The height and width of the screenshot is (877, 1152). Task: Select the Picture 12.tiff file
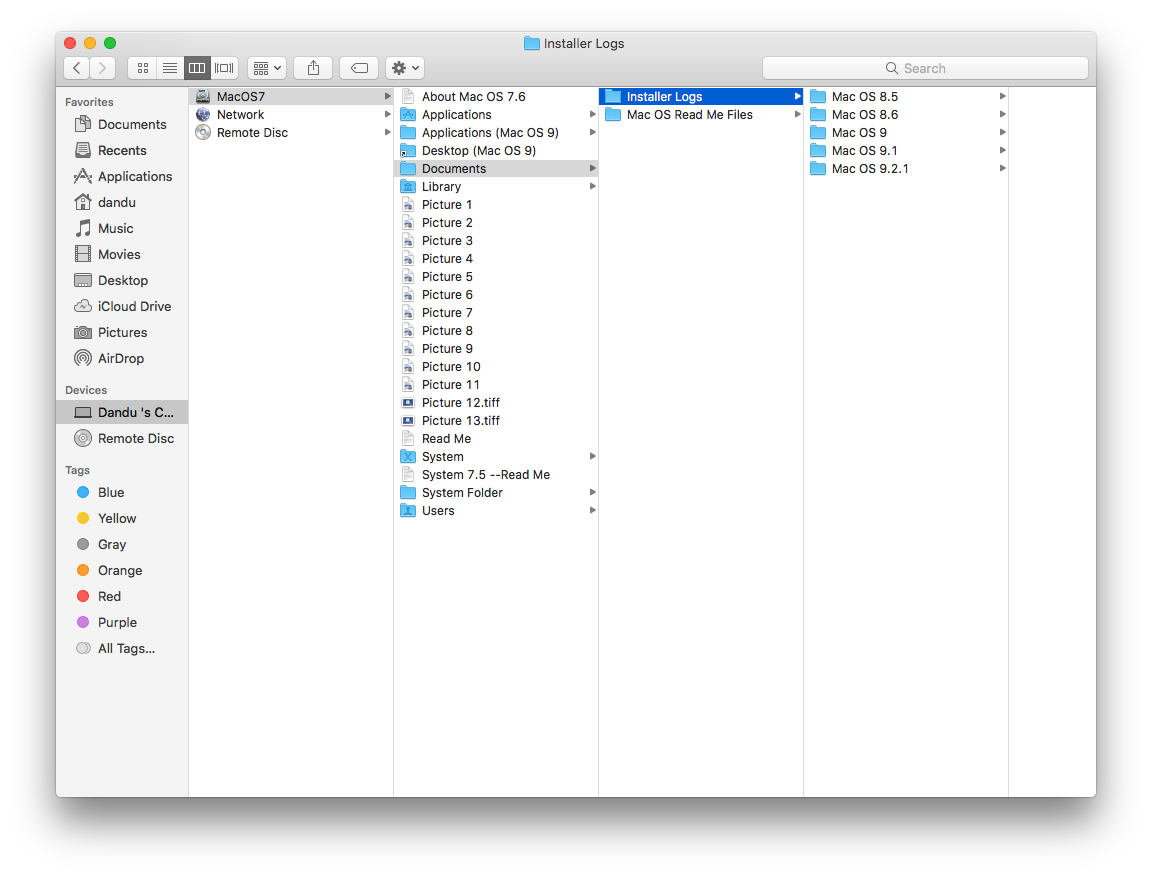click(x=496, y=403)
